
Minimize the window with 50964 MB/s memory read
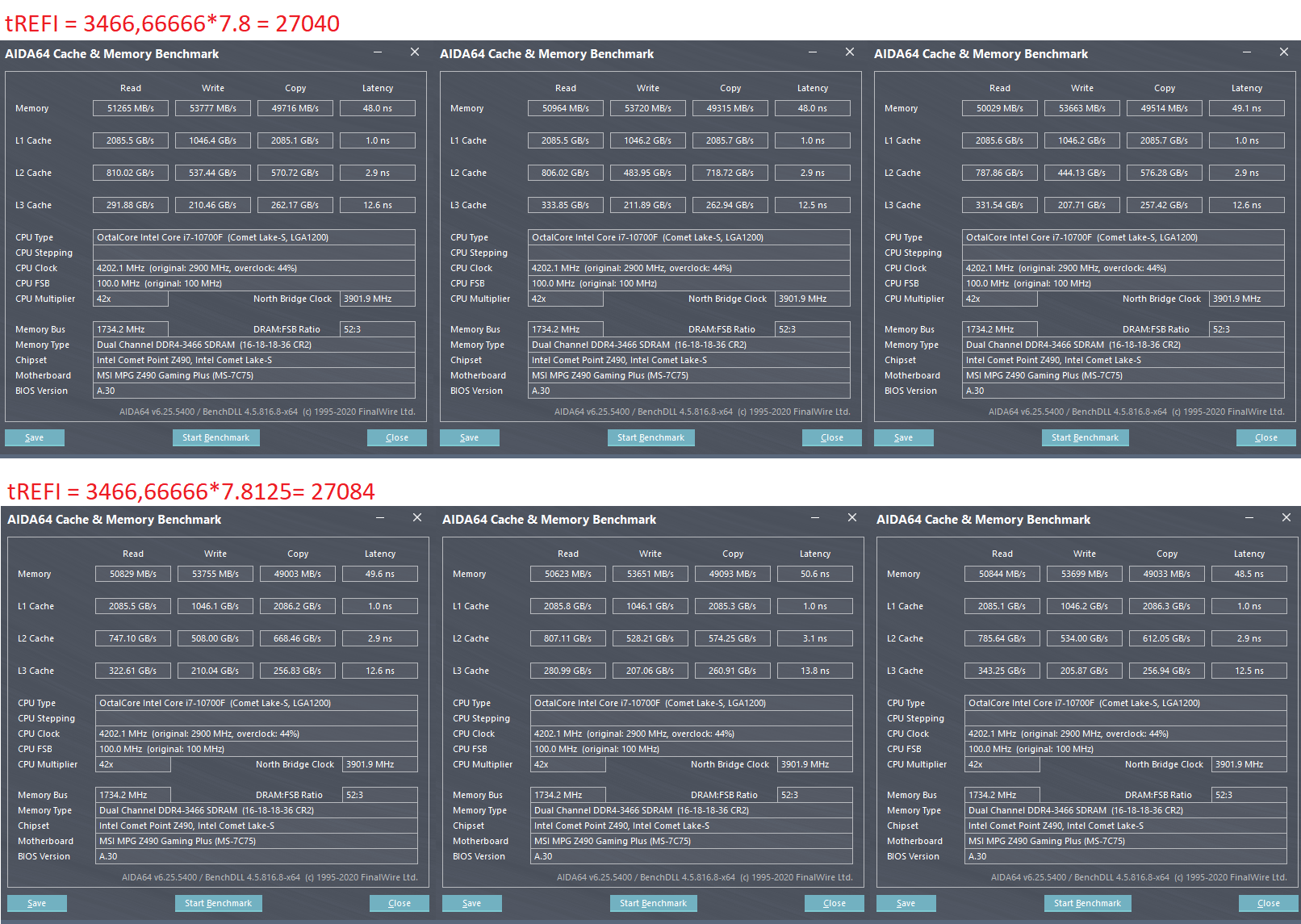[x=813, y=52]
